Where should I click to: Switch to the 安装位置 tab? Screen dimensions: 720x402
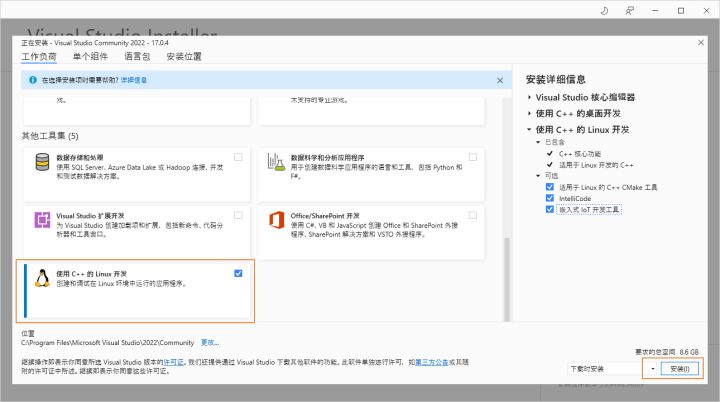[184, 57]
